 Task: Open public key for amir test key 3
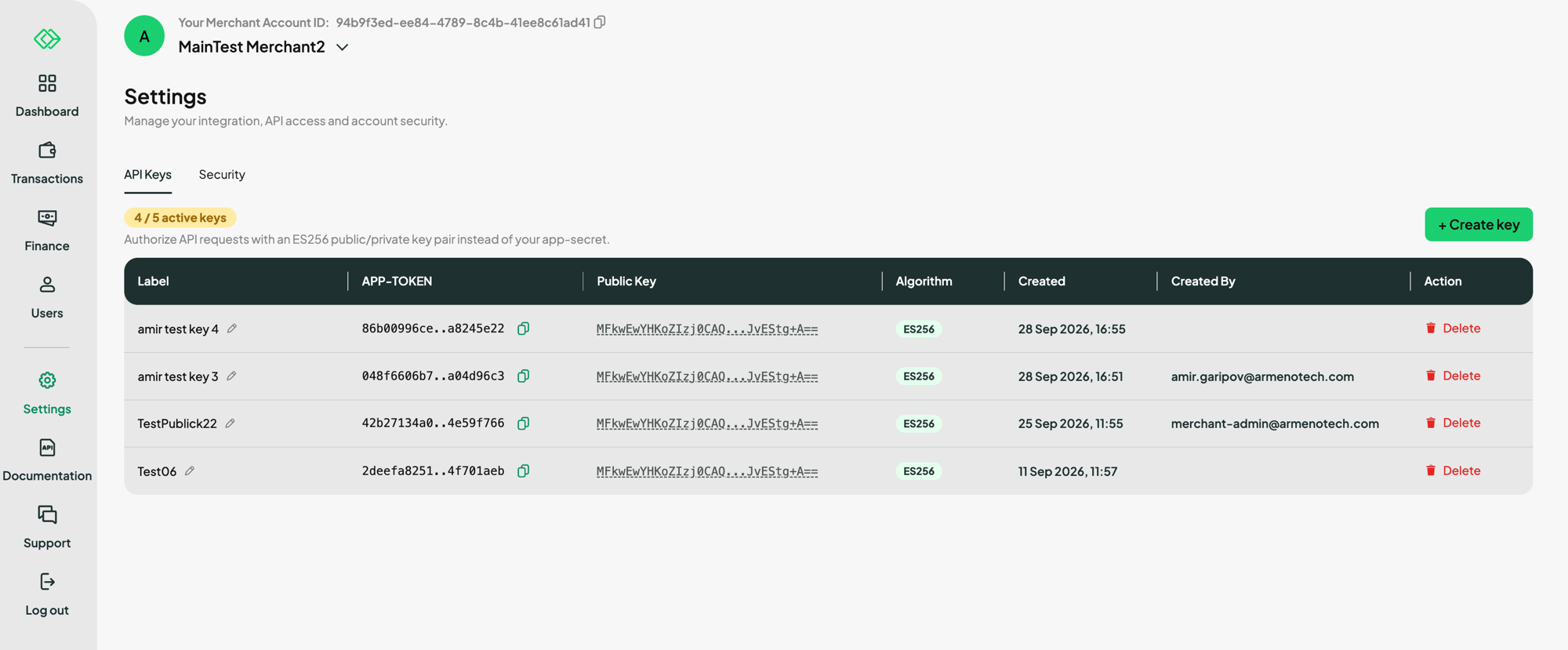click(x=707, y=376)
